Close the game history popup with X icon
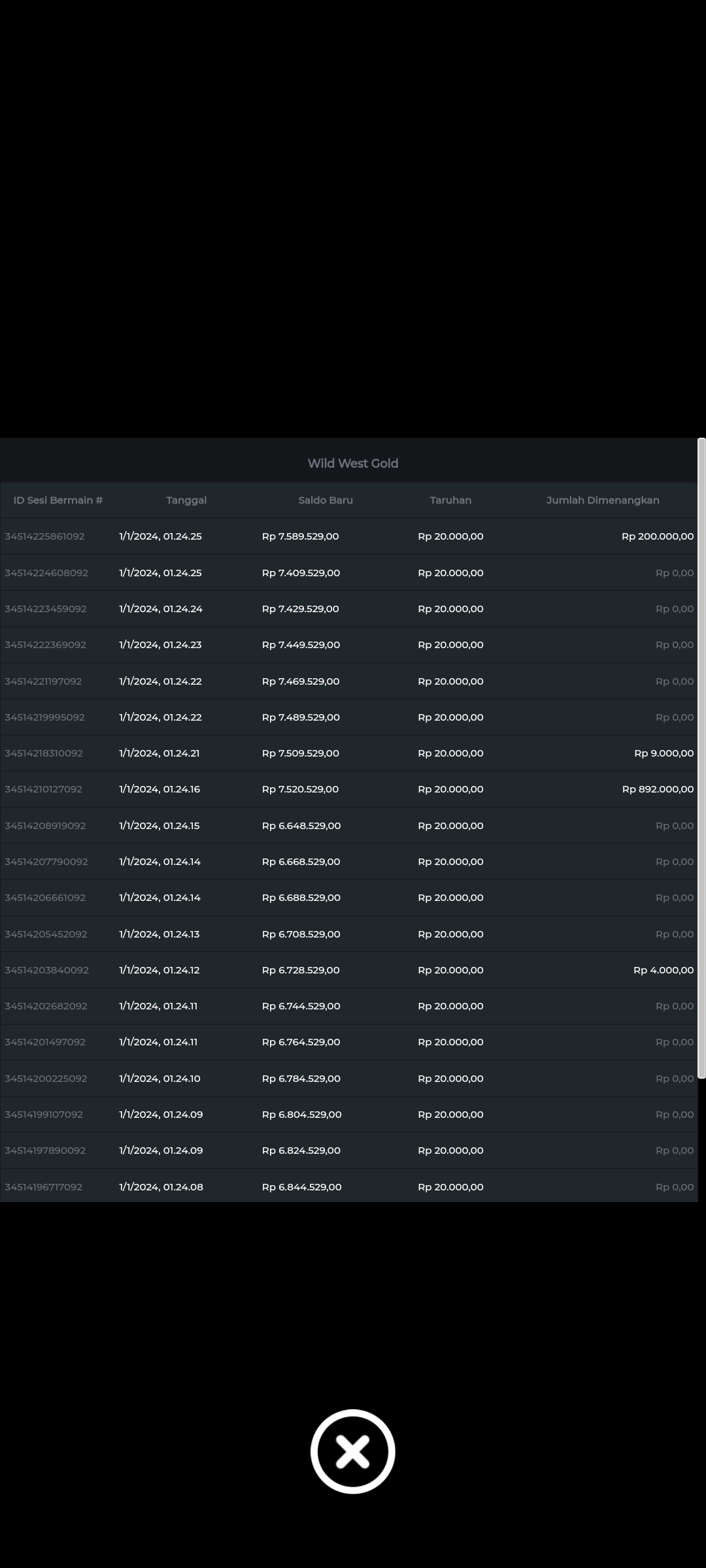The width and height of the screenshot is (706, 1568). [352, 1451]
